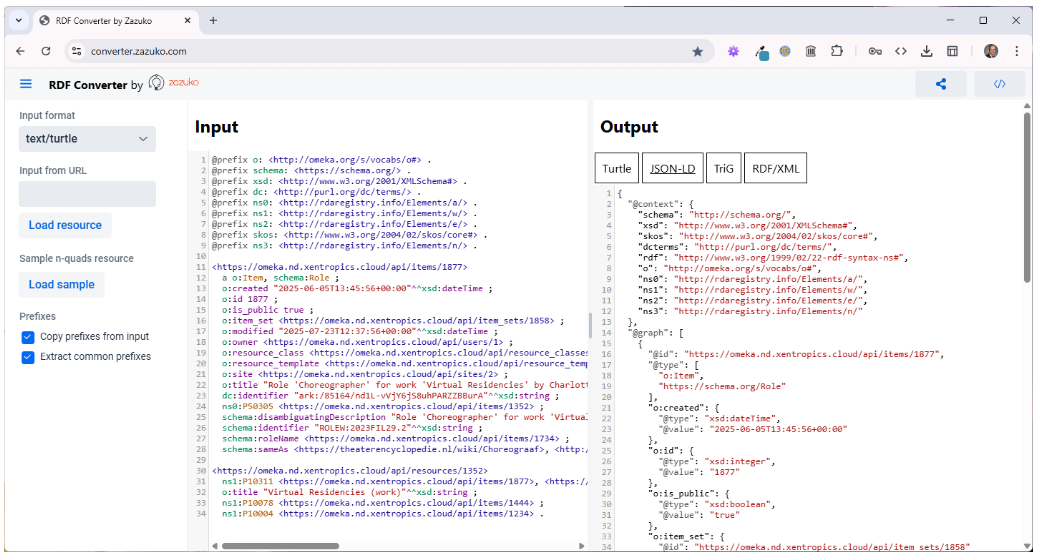1038x557 pixels.
Task: Toggle Copy prefixes from input checkbox
Action: pyautogui.click(x=27, y=337)
